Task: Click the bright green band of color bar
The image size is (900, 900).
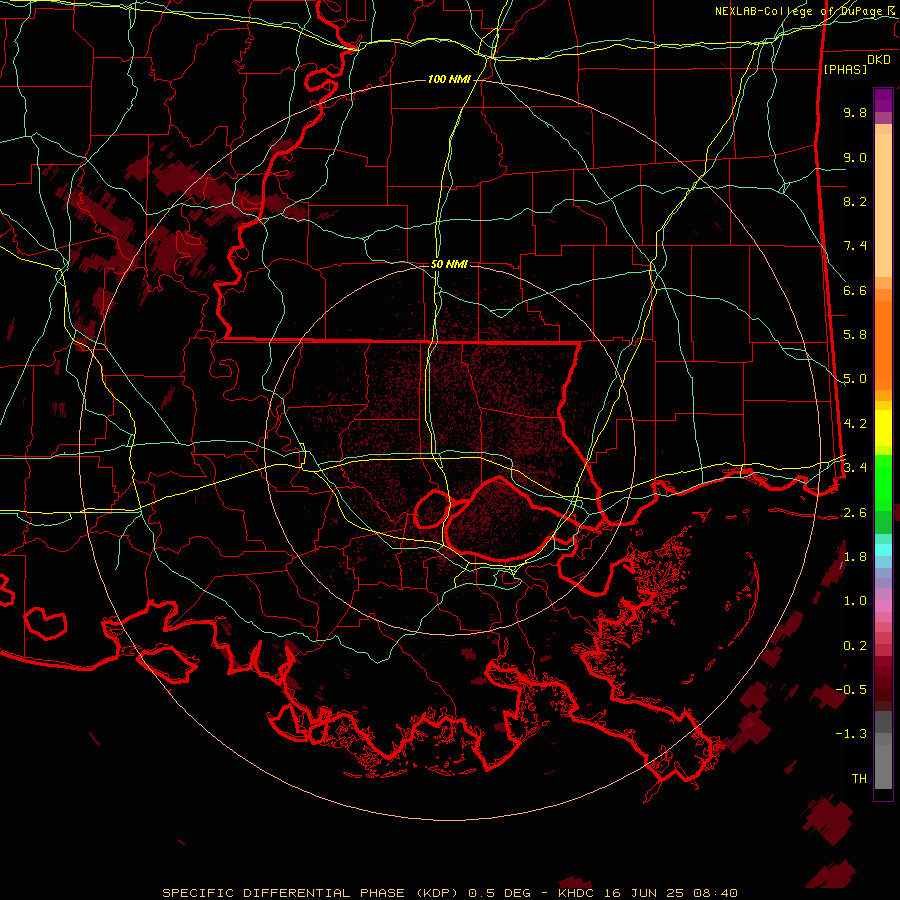Action: point(883,483)
